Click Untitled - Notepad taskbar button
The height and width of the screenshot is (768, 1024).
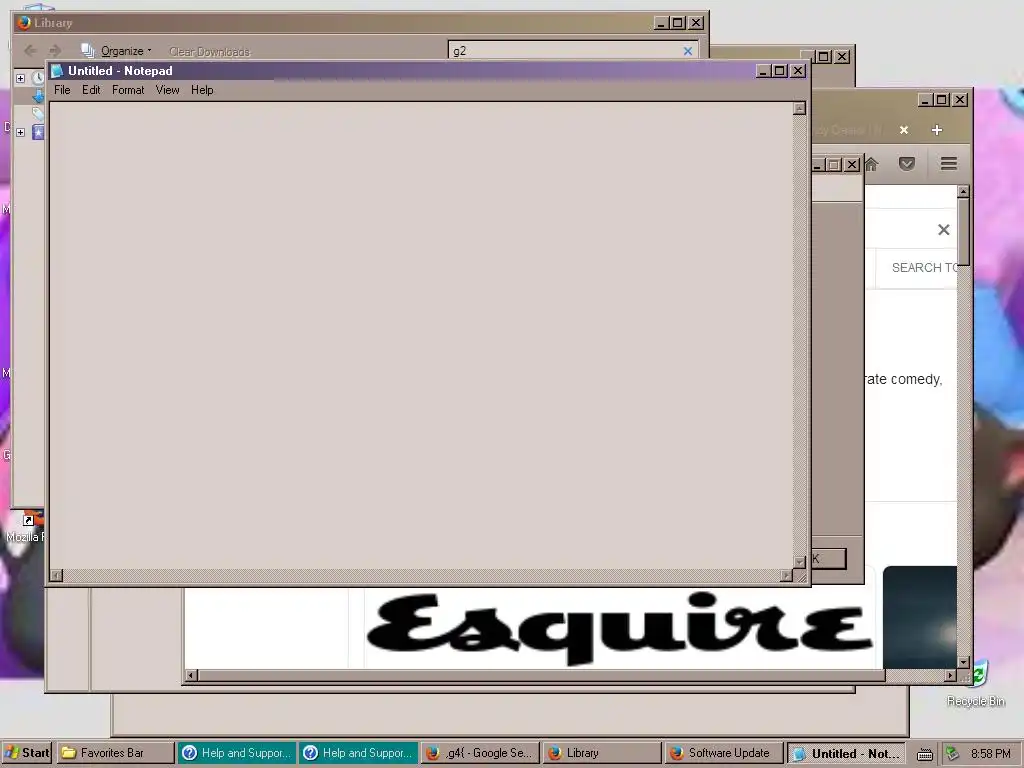tap(847, 753)
